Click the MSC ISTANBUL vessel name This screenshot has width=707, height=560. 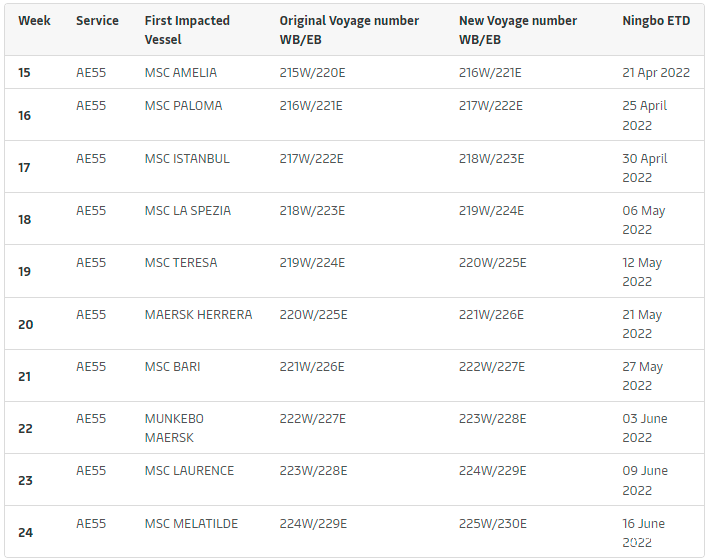click(x=187, y=159)
